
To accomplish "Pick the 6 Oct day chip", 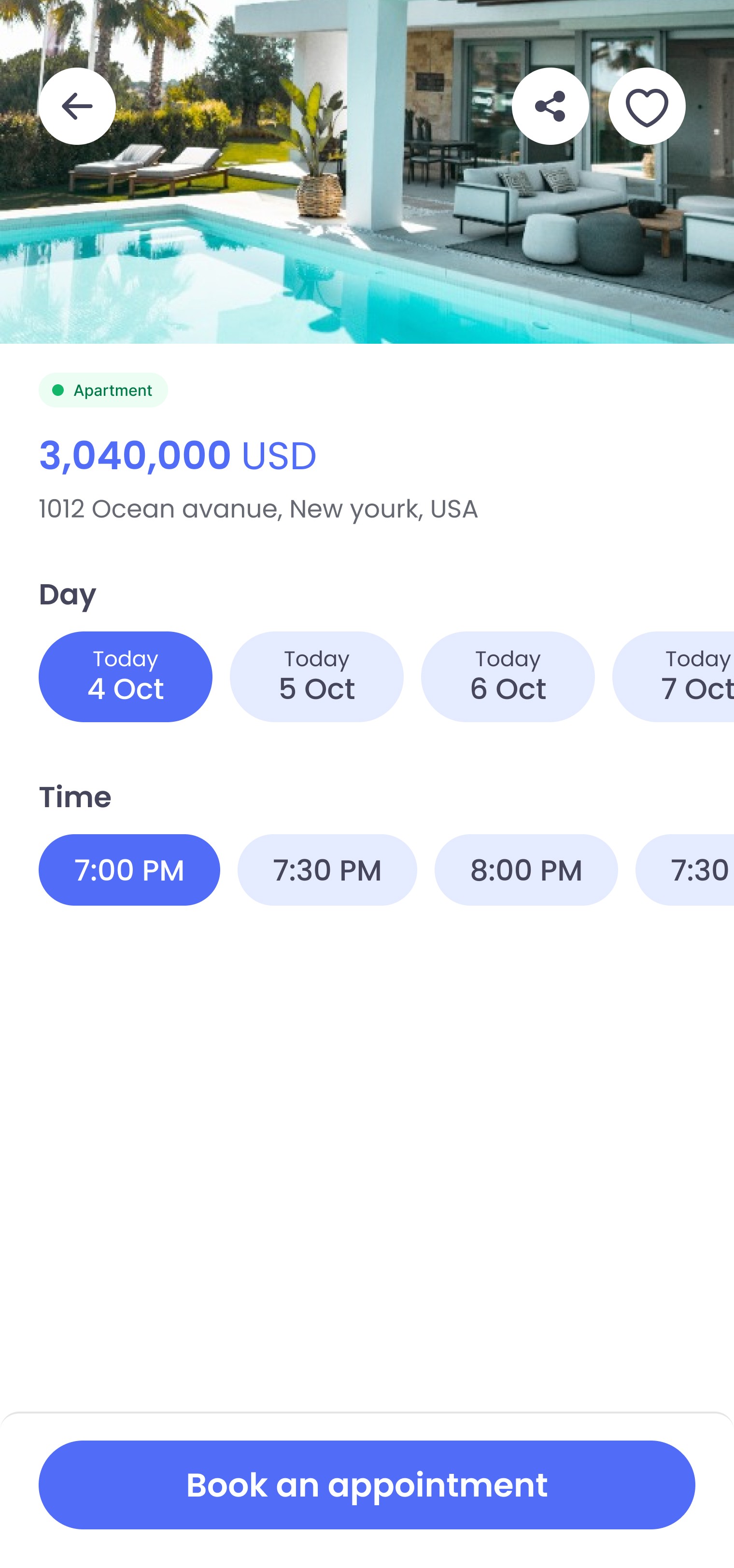I will 508,676.
